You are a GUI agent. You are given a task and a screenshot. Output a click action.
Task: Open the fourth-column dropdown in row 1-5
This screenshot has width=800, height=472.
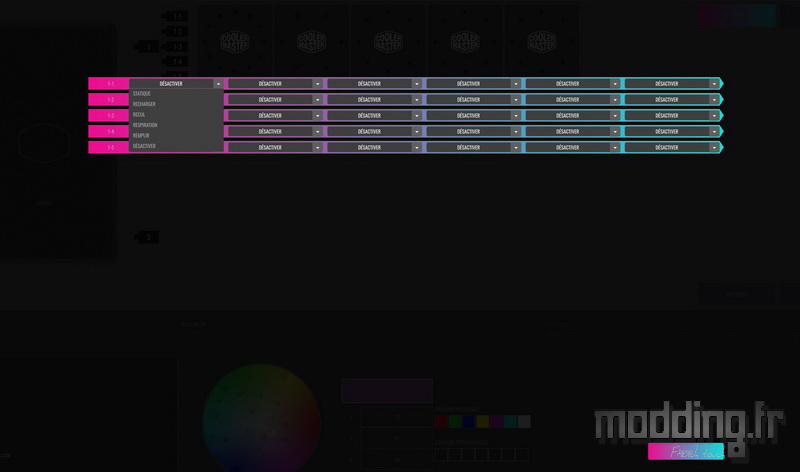pos(473,147)
